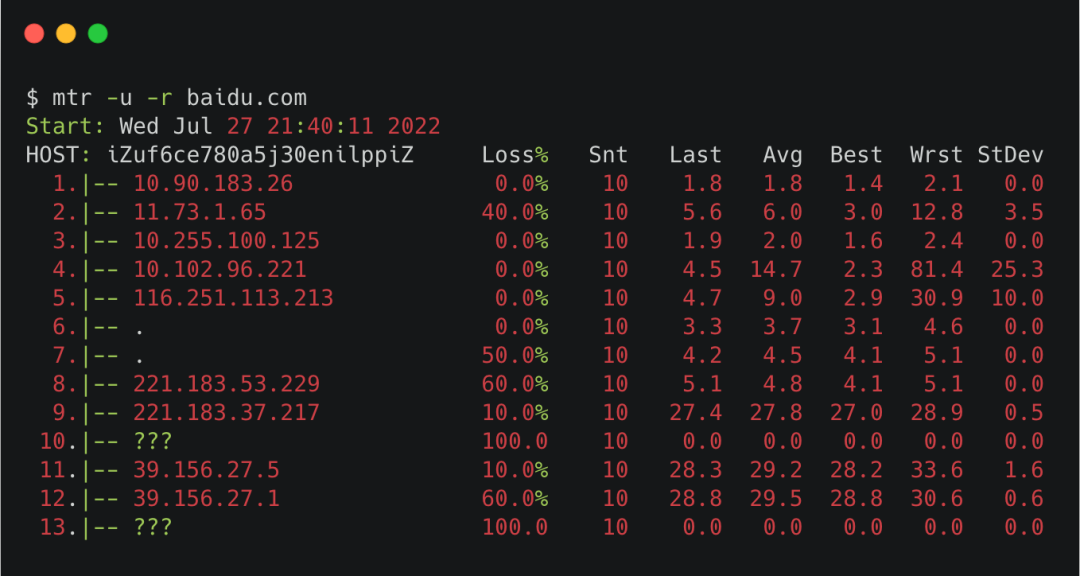Click the ??? host on hop 10
Screen dimensions: 1080x576
point(152,442)
